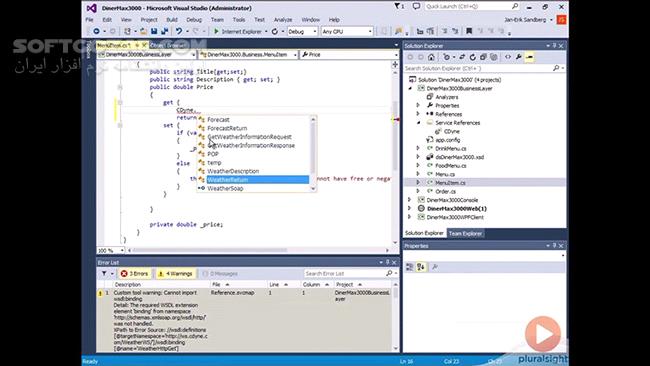This screenshot has width=650, height=366.
Task: Toggle Preview Selected Items in Solution Explorer
Action: 529,57
